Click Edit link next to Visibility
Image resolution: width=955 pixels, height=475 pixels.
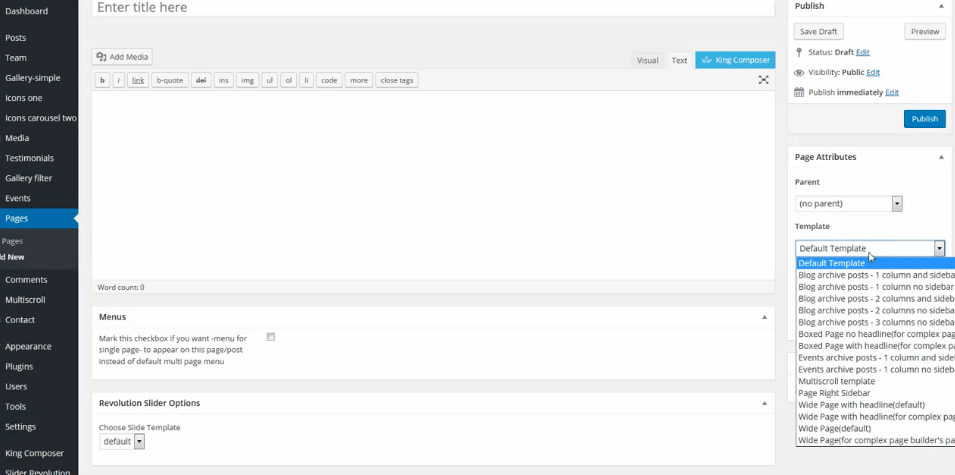click(x=873, y=72)
